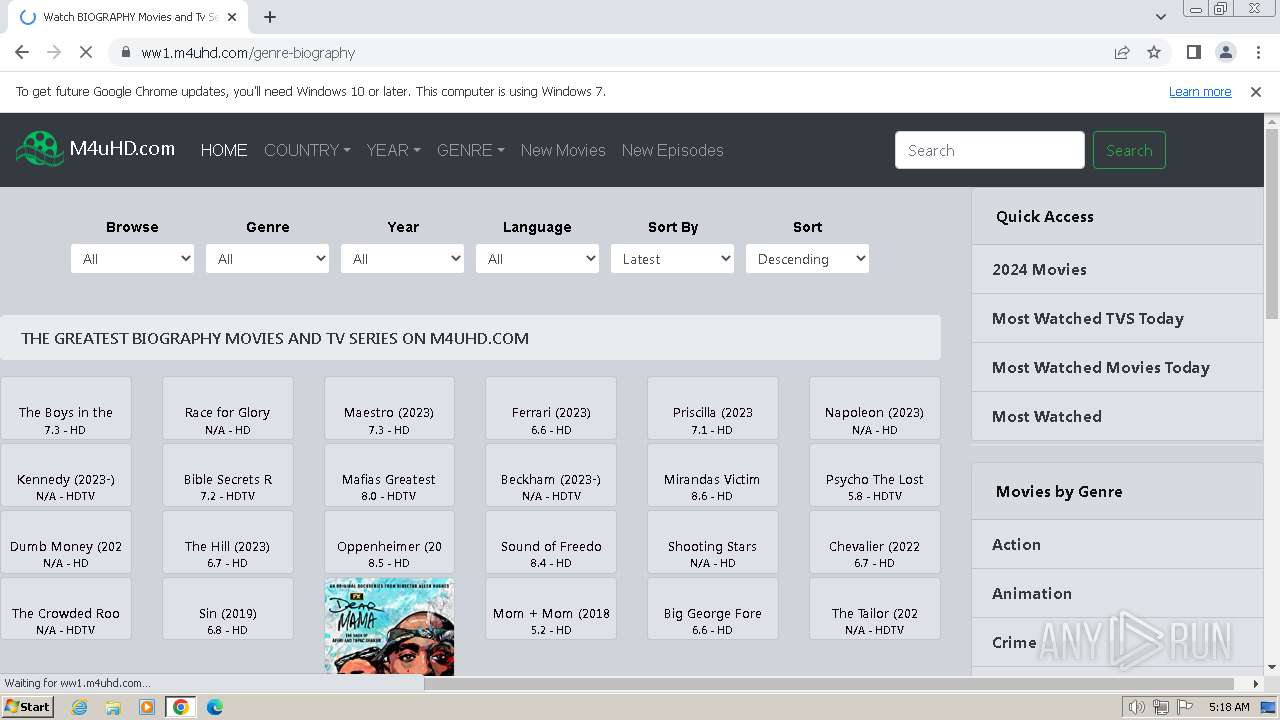Open the Action genre link
This screenshot has height=720, width=1280.
pos(1117,544)
